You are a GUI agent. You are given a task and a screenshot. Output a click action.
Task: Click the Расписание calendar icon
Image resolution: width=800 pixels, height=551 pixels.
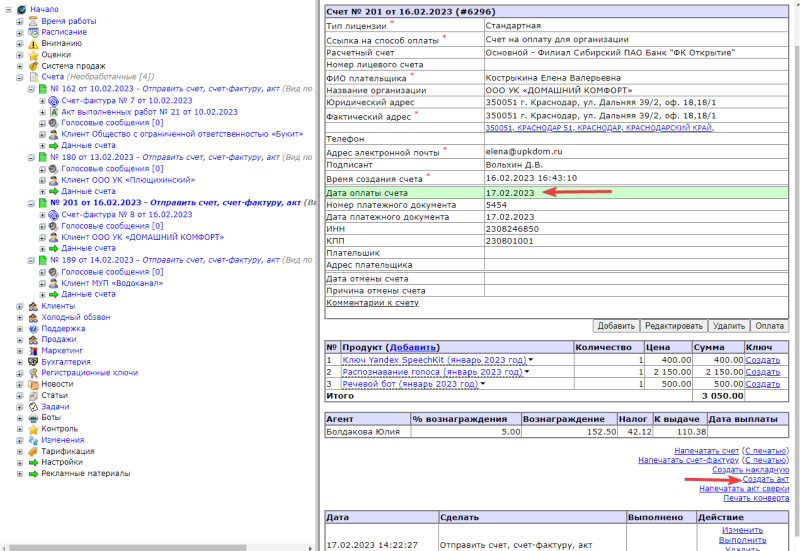(x=33, y=32)
